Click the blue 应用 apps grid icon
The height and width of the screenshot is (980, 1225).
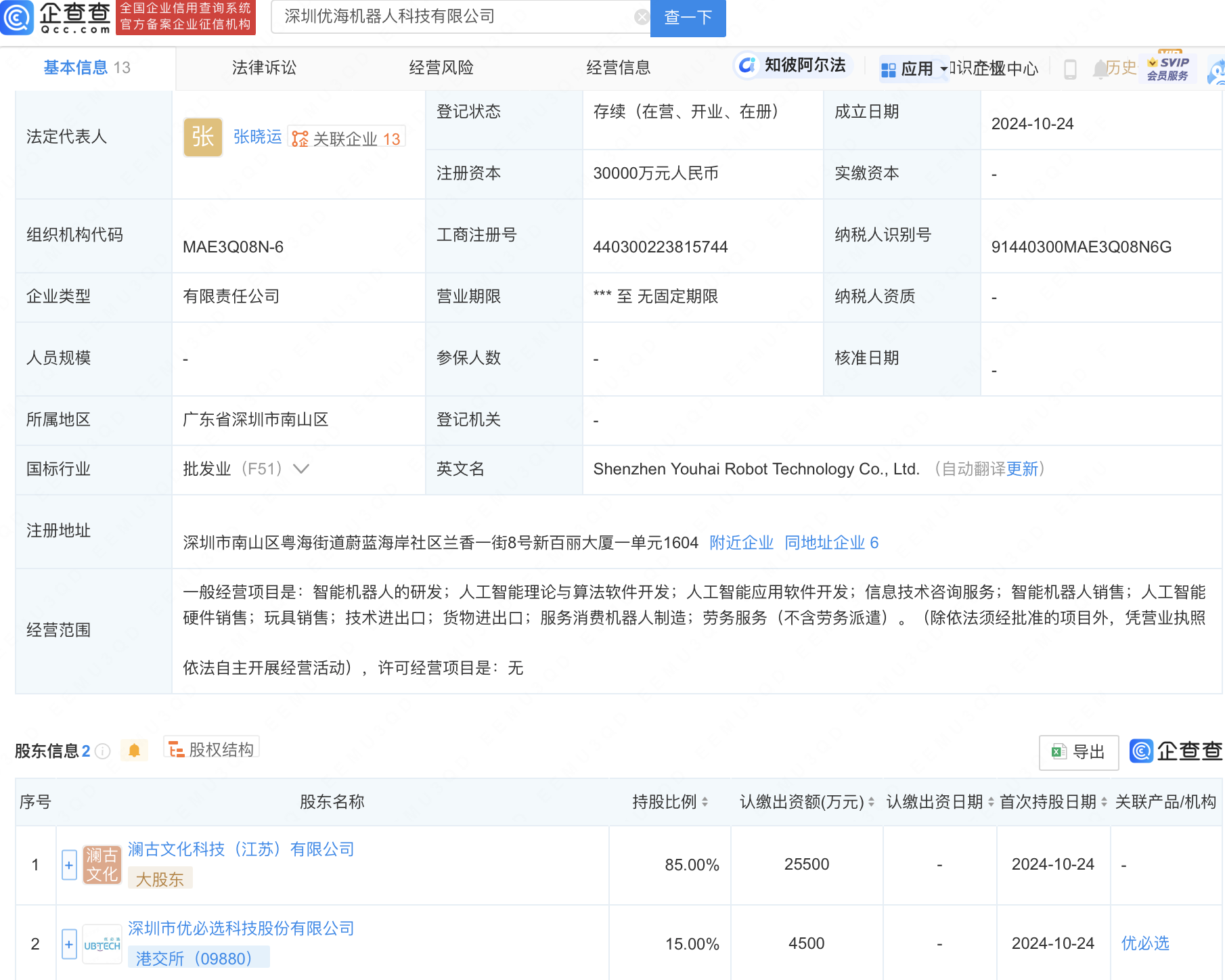click(x=888, y=68)
